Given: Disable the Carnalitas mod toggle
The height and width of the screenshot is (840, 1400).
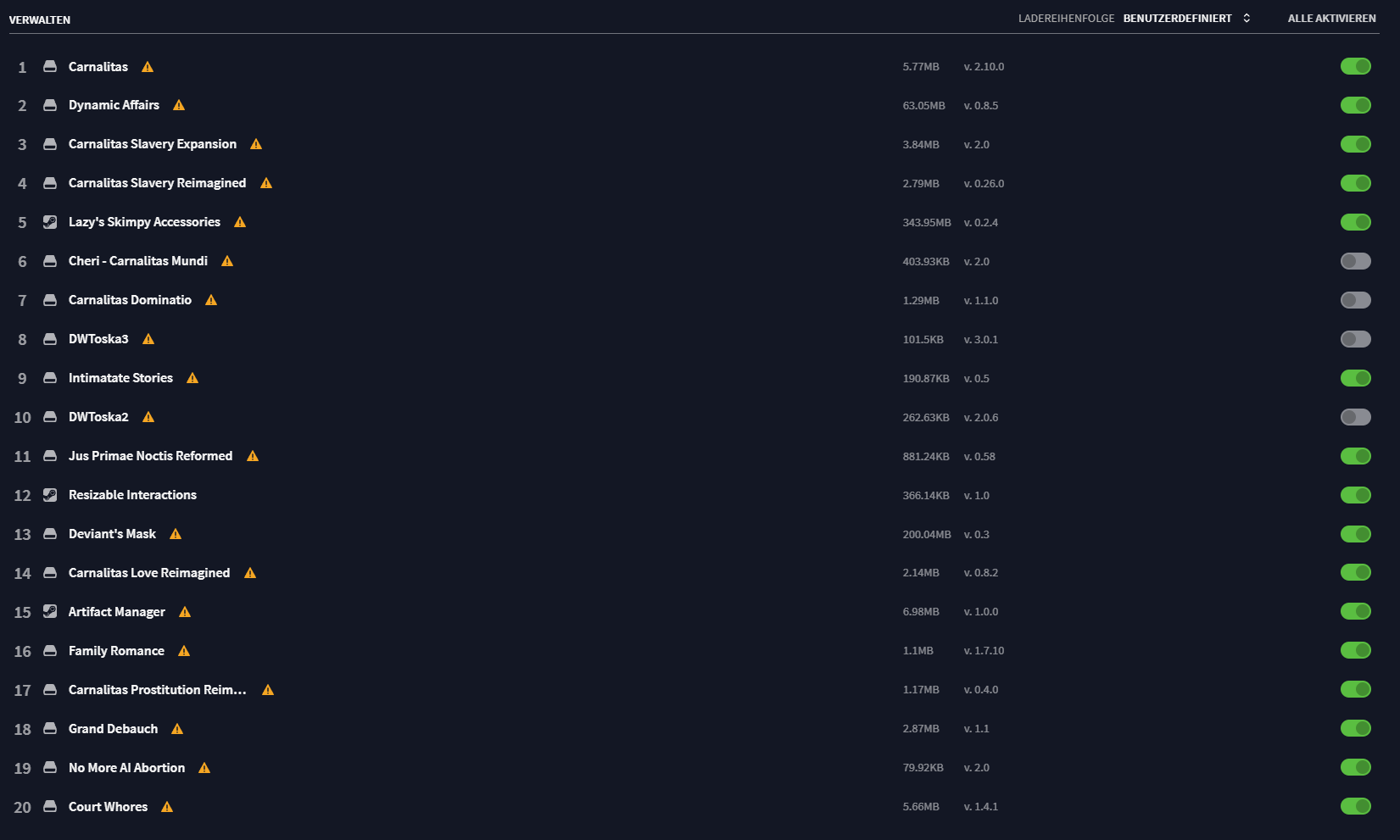Looking at the screenshot, I should (x=1355, y=66).
